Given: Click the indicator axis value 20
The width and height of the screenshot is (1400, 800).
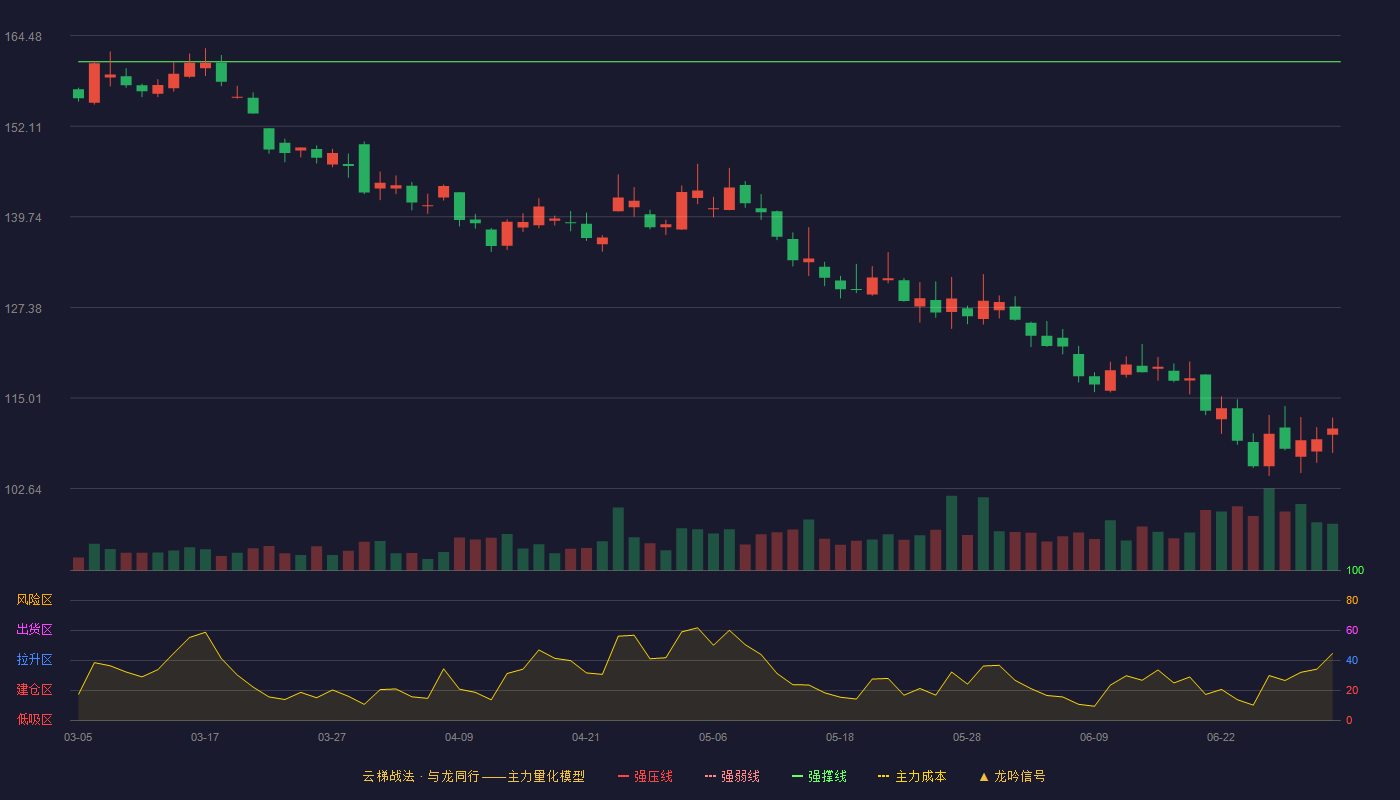Looking at the screenshot, I should [x=1352, y=690].
